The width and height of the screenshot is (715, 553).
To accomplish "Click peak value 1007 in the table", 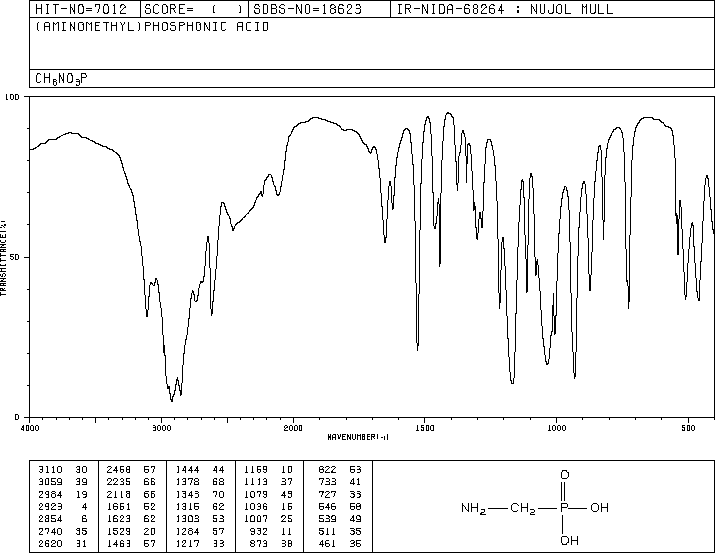I will pyautogui.click(x=256, y=519).
